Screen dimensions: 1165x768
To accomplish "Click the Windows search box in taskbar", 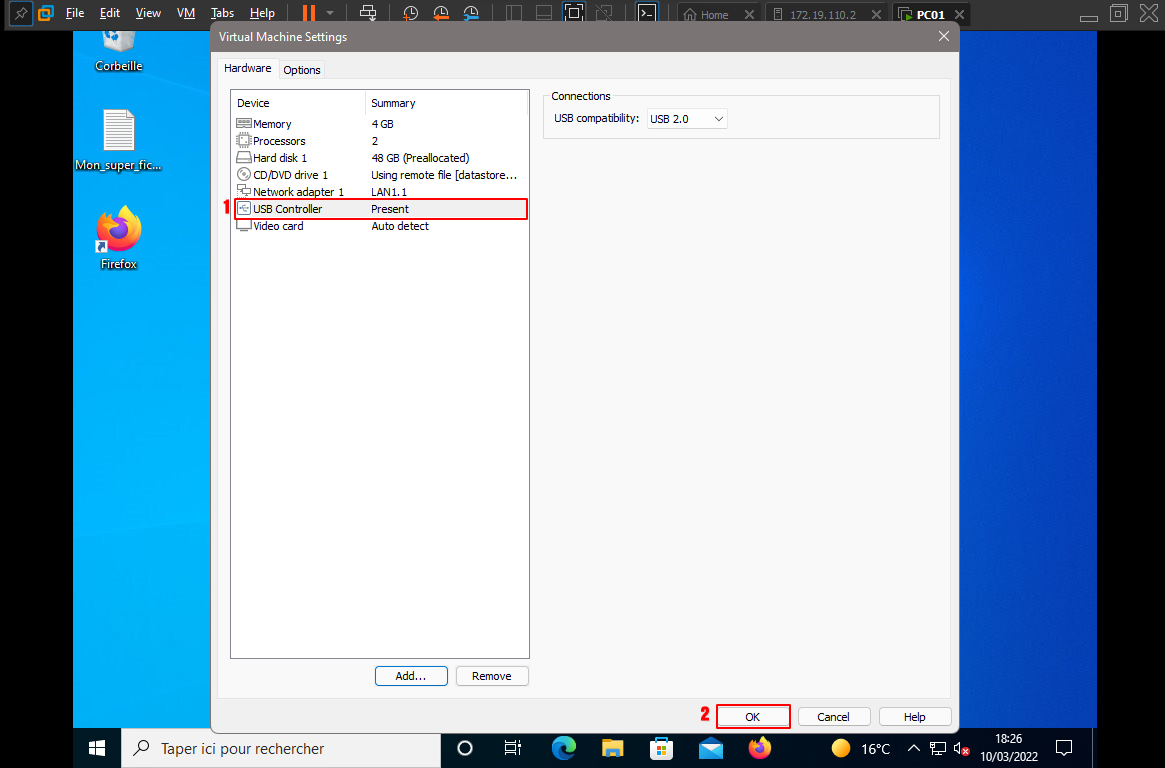I will (281, 748).
